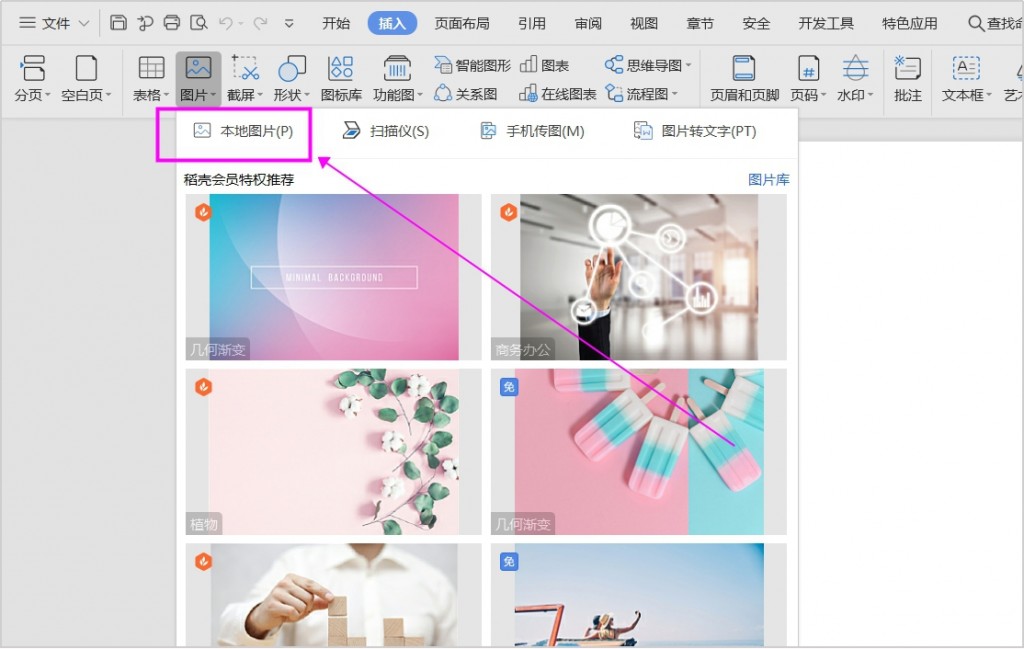Switch to the 开始 tab
Image resolution: width=1024 pixels, height=649 pixels.
[x=336, y=24]
